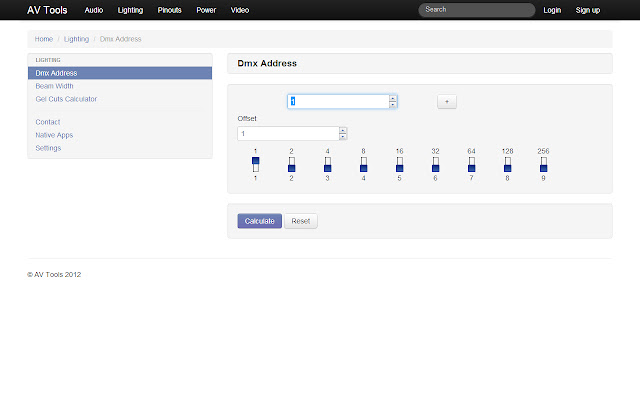Toggle DIP switch 4 (value 8)

pos(363,164)
